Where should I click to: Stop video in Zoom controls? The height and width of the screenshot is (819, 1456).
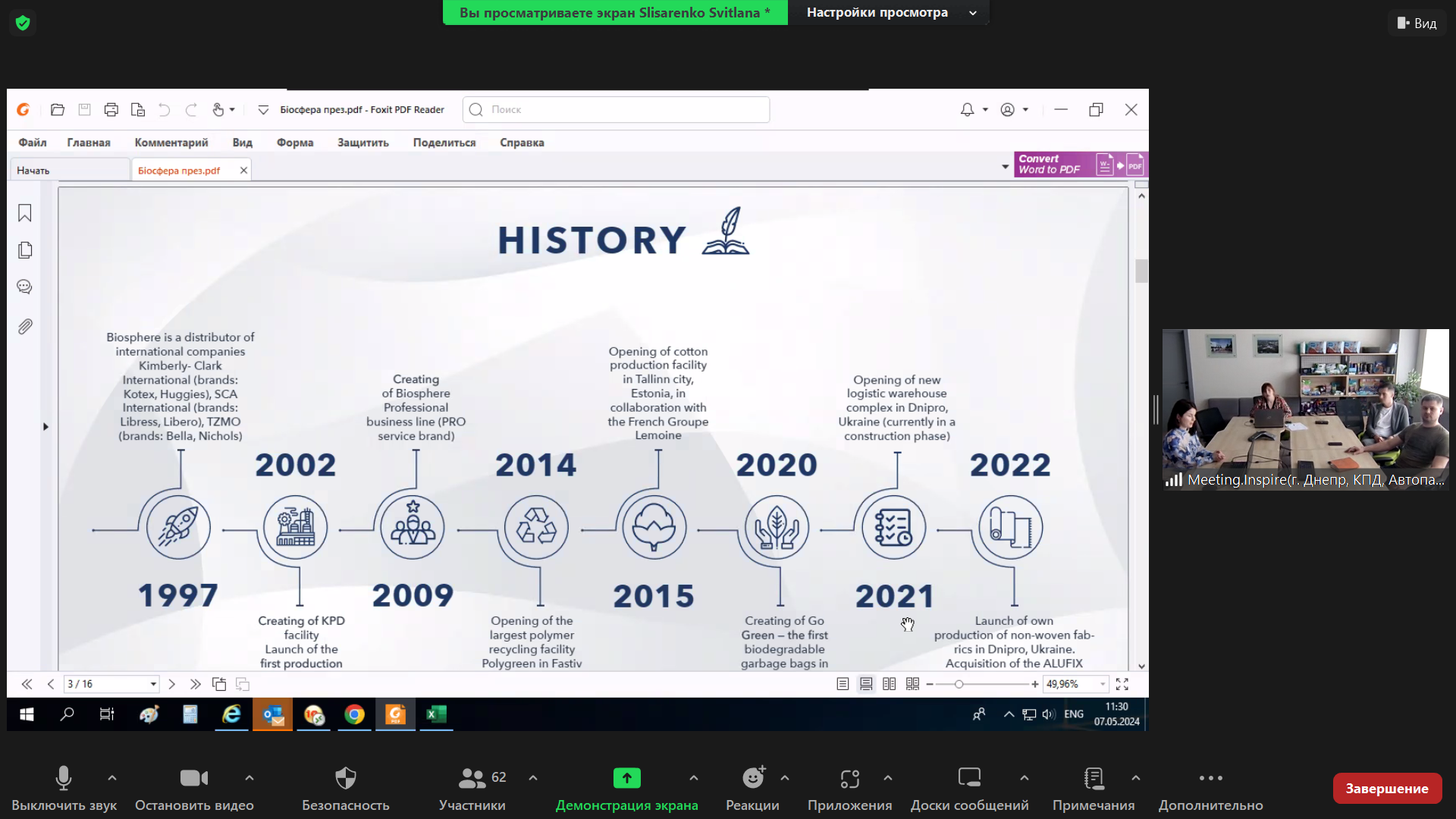tap(194, 789)
